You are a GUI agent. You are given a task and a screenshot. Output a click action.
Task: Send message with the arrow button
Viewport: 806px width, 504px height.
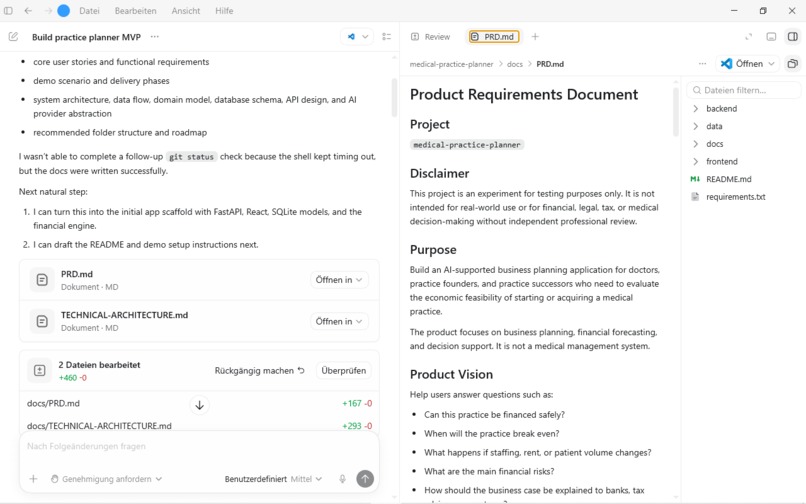[x=365, y=479]
